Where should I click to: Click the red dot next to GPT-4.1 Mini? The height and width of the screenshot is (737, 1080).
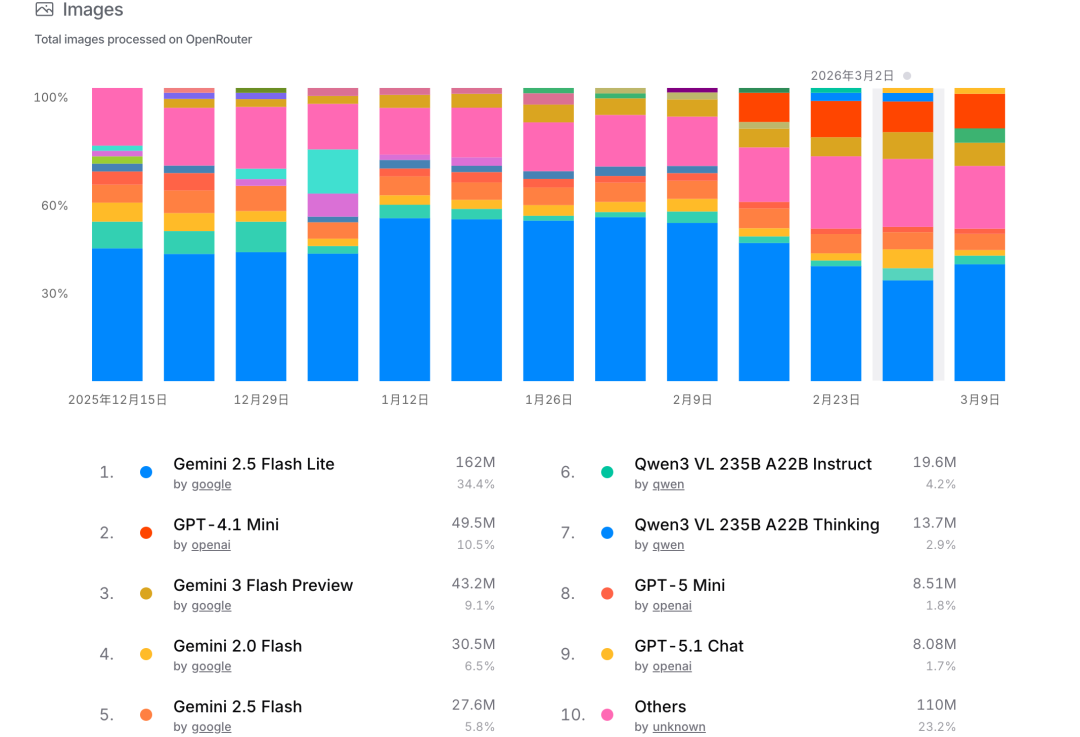click(146, 533)
